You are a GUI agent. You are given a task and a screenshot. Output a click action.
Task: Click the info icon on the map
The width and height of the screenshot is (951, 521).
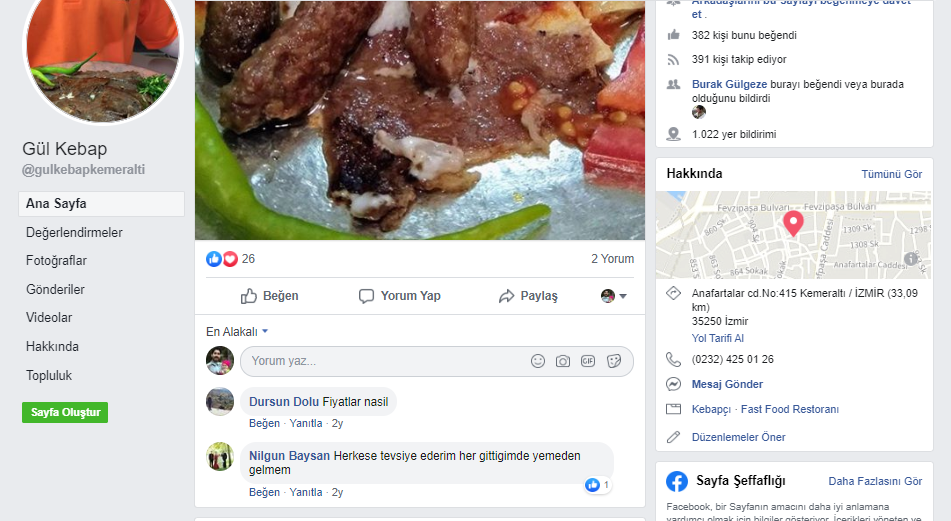coord(911,259)
